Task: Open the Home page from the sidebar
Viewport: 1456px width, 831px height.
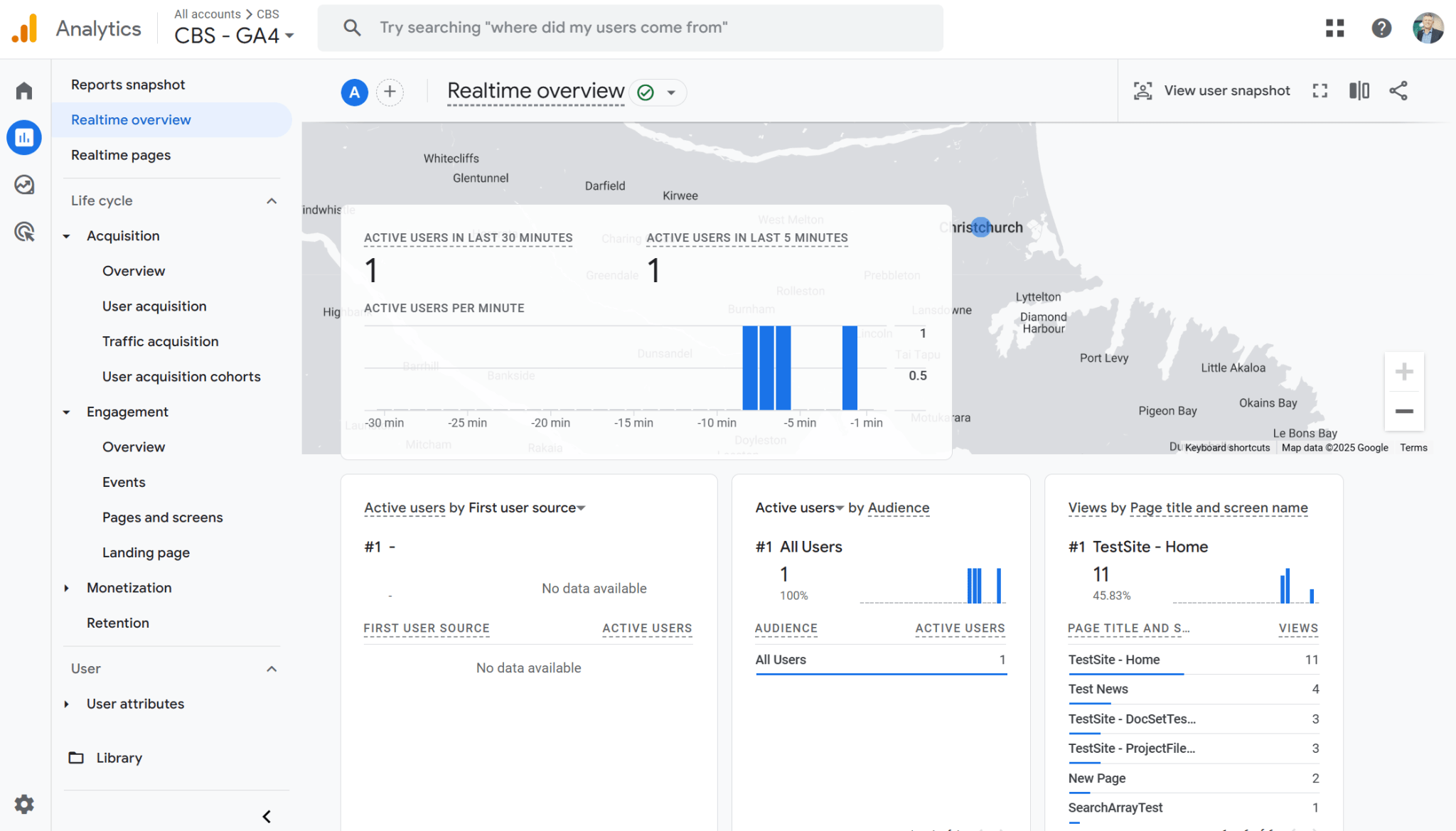Action: pyautogui.click(x=23, y=90)
